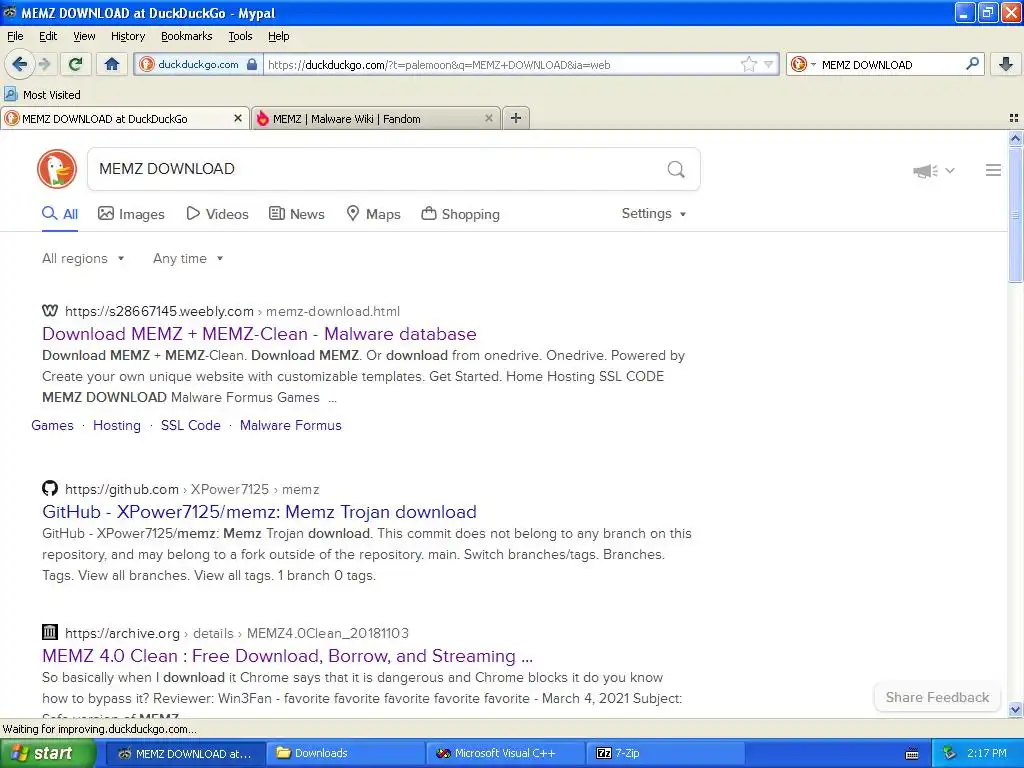This screenshot has height=768, width=1024.
Task: Expand the Settings dropdown
Action: 654,214
